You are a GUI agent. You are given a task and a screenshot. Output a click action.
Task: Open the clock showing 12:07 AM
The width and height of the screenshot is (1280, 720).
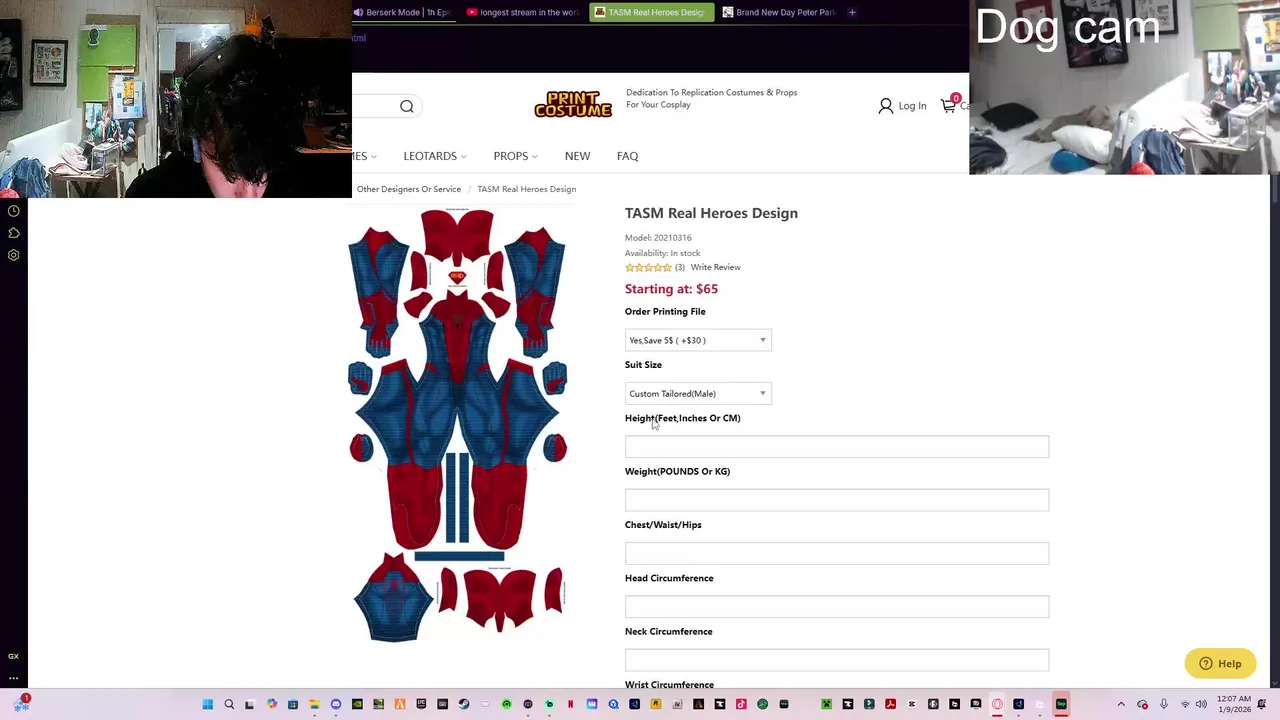coord(1234,704)
